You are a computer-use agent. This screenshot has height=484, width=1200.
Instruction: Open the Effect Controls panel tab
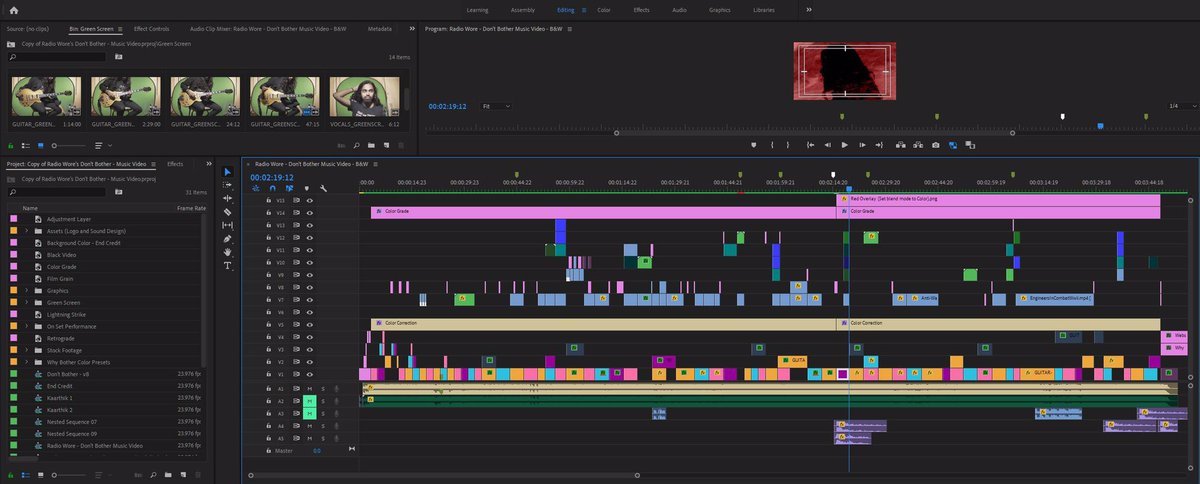[x=151, y=29]
